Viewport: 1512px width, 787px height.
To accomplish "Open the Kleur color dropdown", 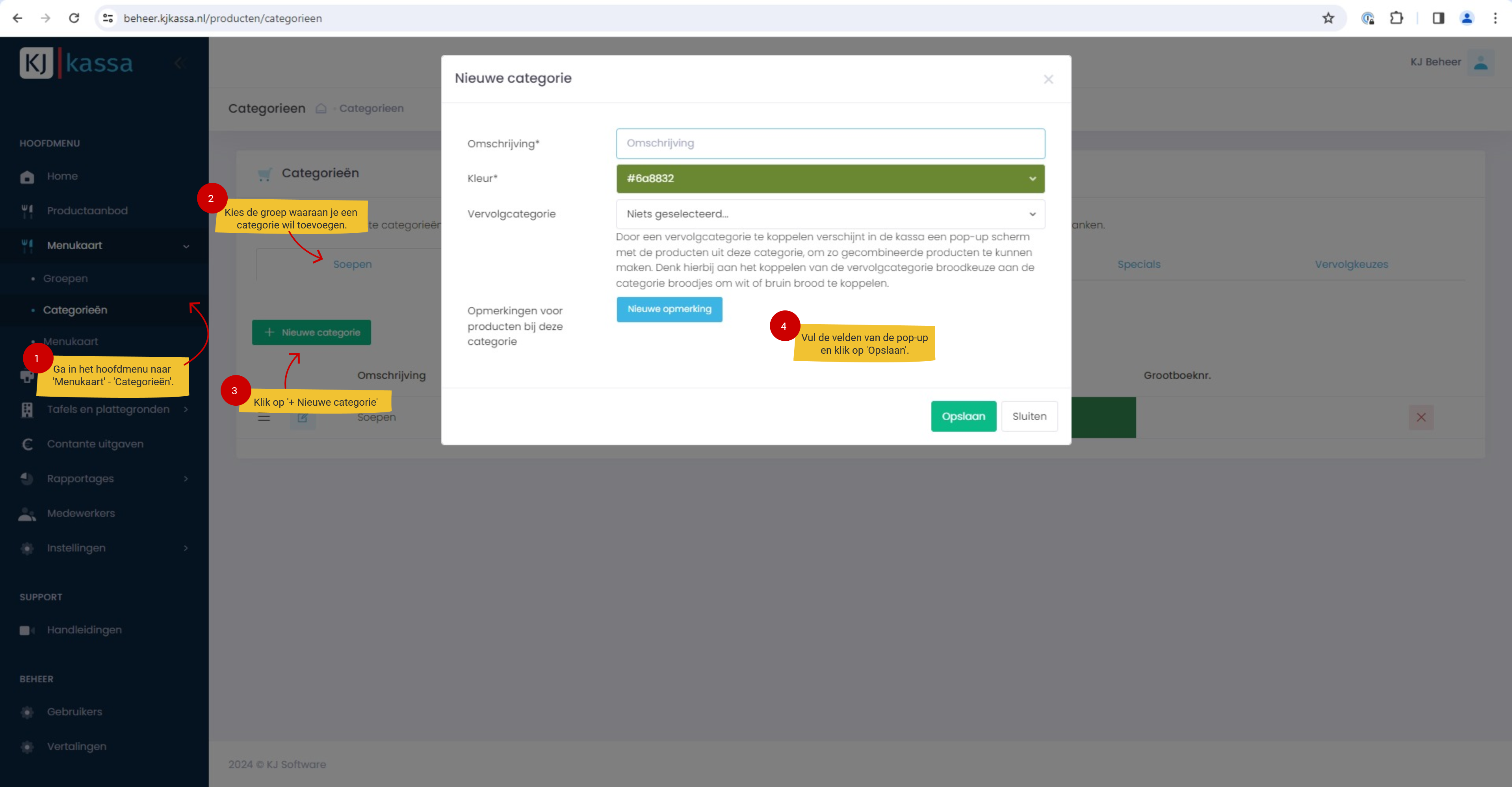I will [830, 178].
